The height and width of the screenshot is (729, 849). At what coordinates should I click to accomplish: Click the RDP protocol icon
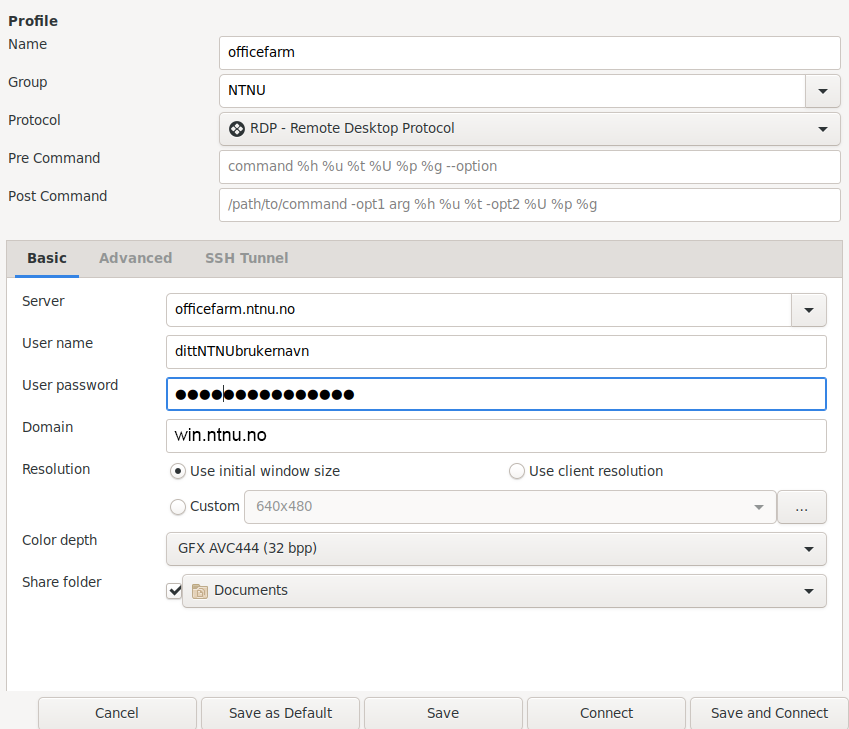click(237, 129)
